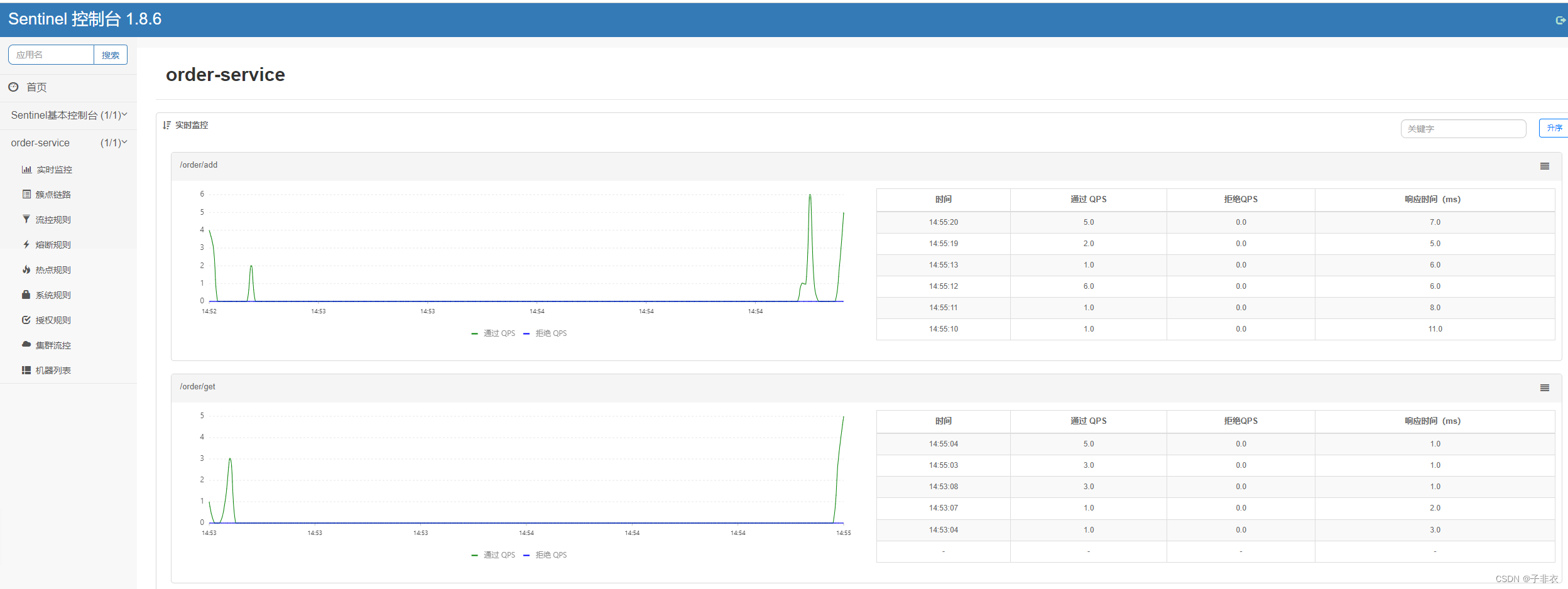Toggle 拒绝 QPS legend in /order/add chart
The width and height of the screenshot is (1568, 589).
(x=545, y=333)
